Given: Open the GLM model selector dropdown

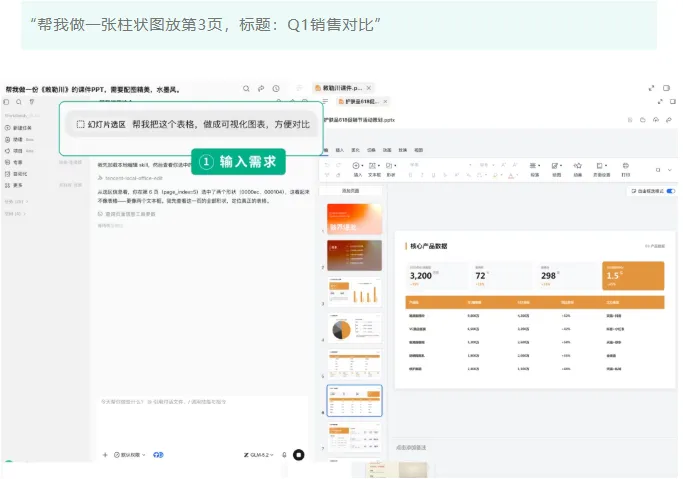Looking at the screenshot, I should [x=259, y=455].
